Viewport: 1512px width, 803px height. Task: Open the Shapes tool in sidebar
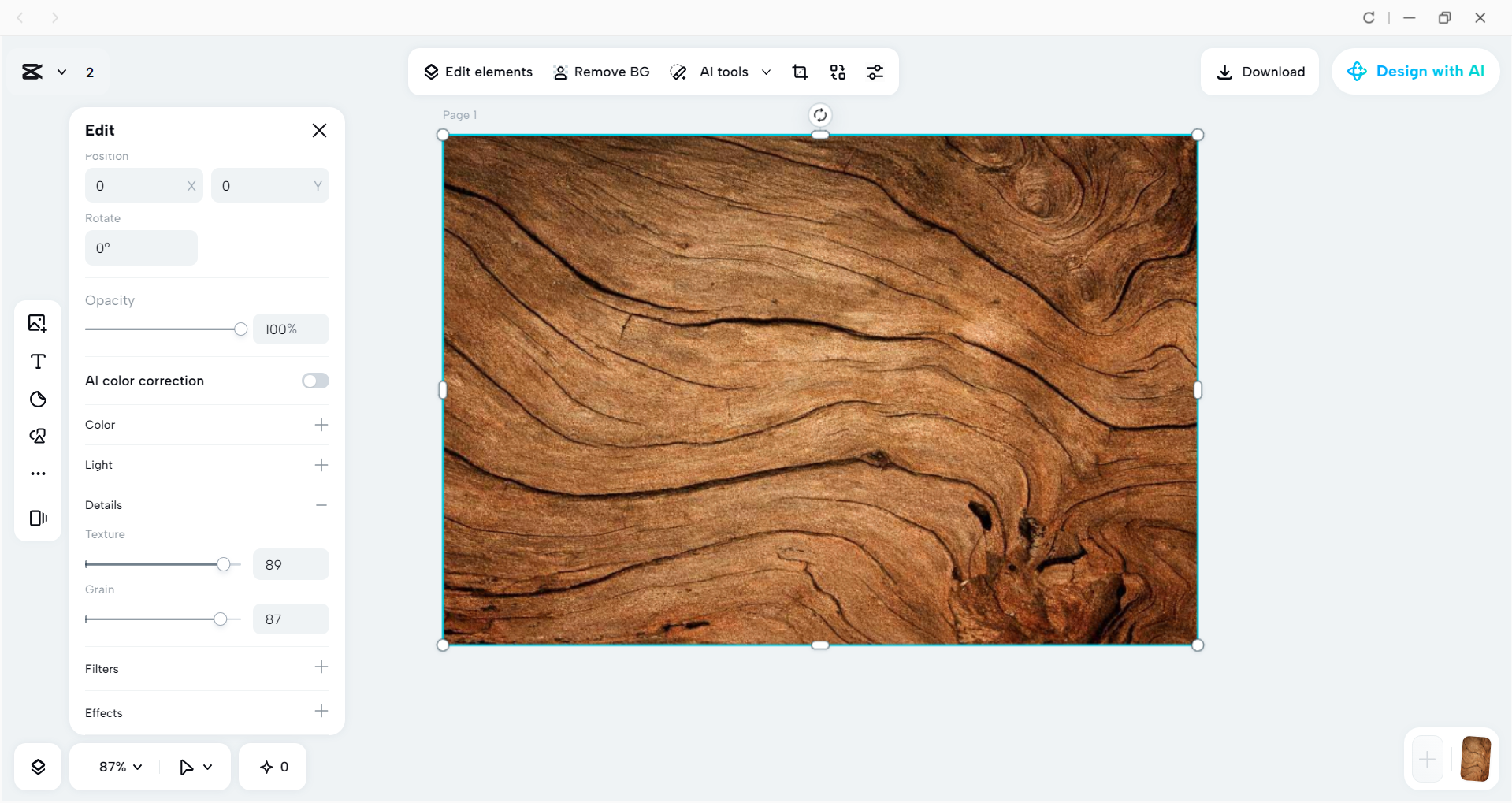coord(38,436)
